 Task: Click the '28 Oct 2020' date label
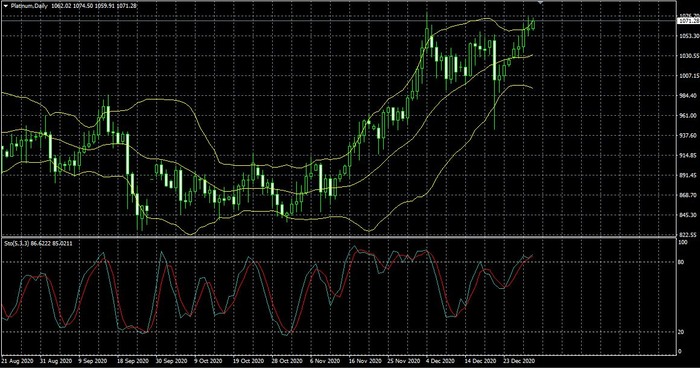(x=286, y=361)
